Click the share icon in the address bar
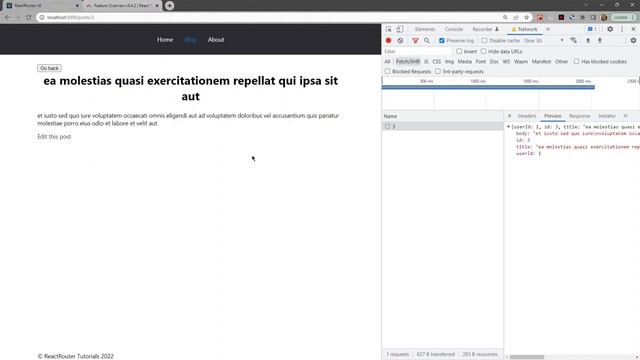 coord(516,18)
